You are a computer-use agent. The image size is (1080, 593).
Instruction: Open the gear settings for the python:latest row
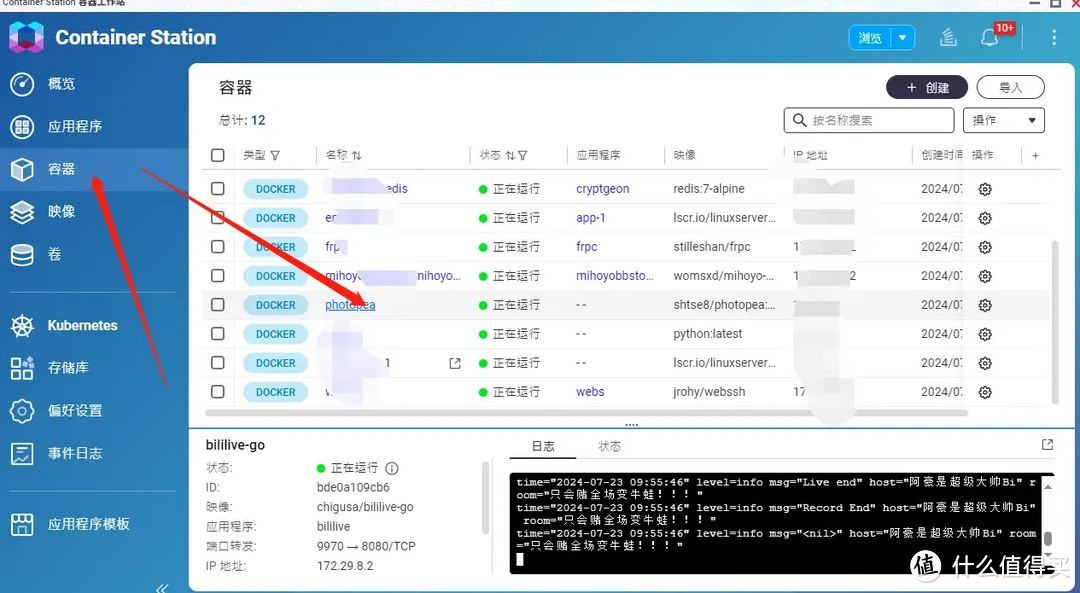(x=985, y=334)
